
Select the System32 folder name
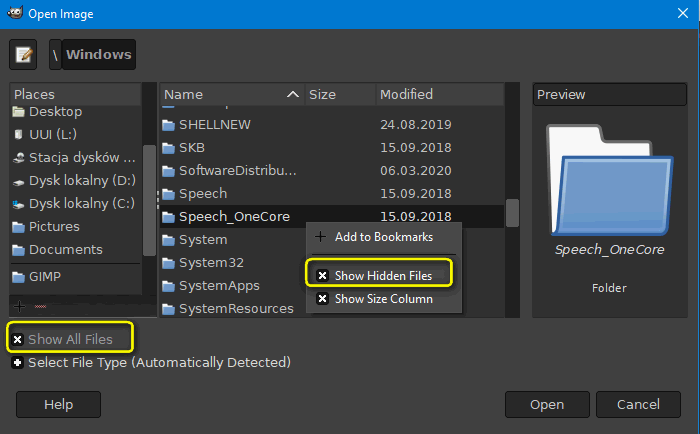(x=211, y=263)
